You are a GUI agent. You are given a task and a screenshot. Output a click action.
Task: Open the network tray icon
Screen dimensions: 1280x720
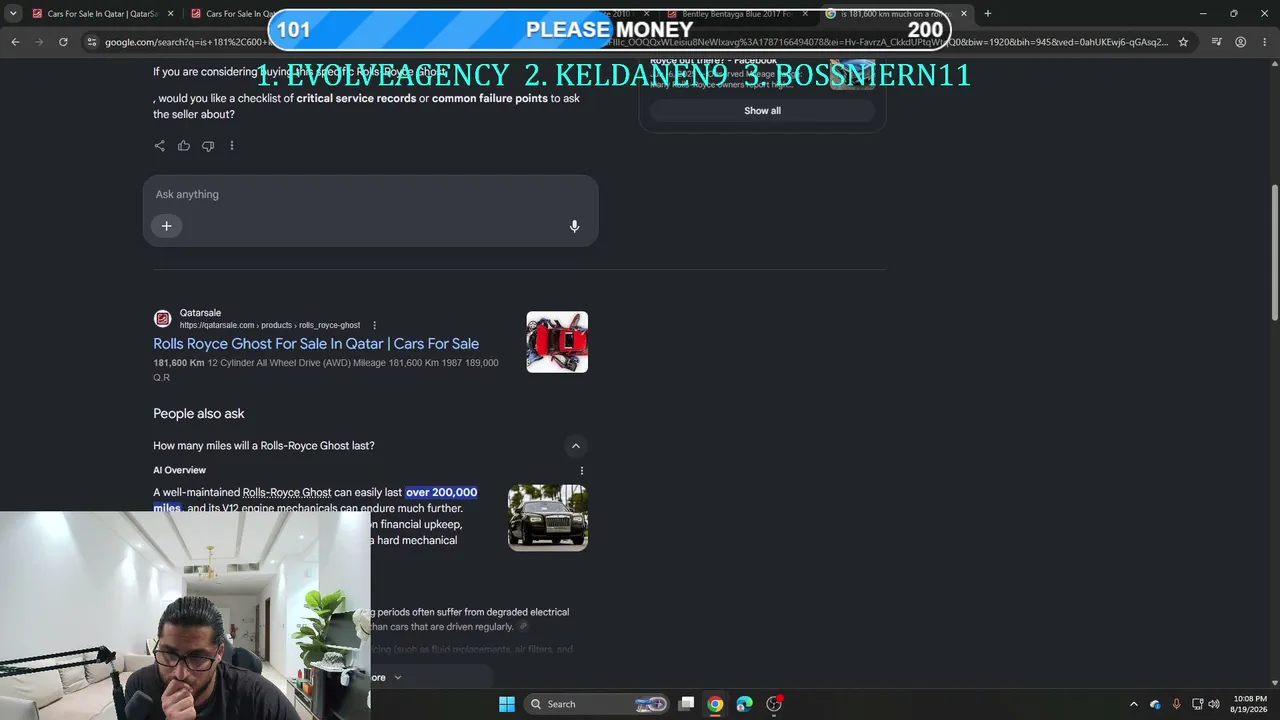[1197, 704]
